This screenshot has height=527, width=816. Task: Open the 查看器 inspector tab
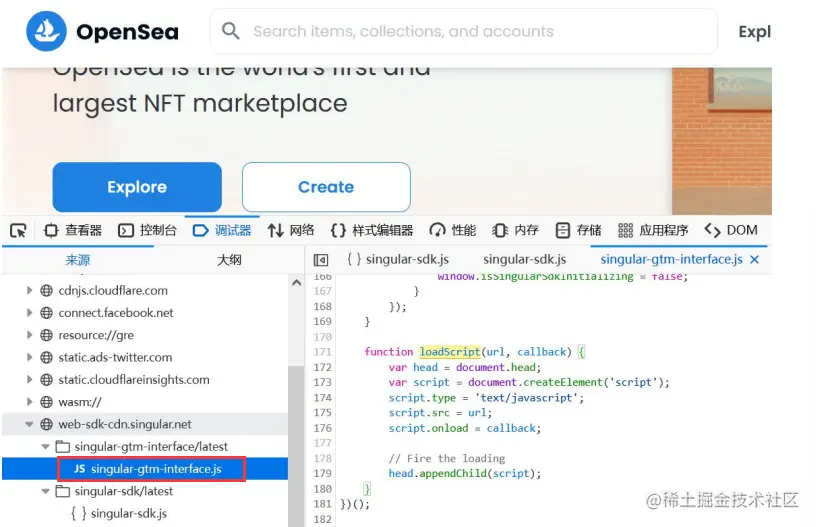click(73, 230)
